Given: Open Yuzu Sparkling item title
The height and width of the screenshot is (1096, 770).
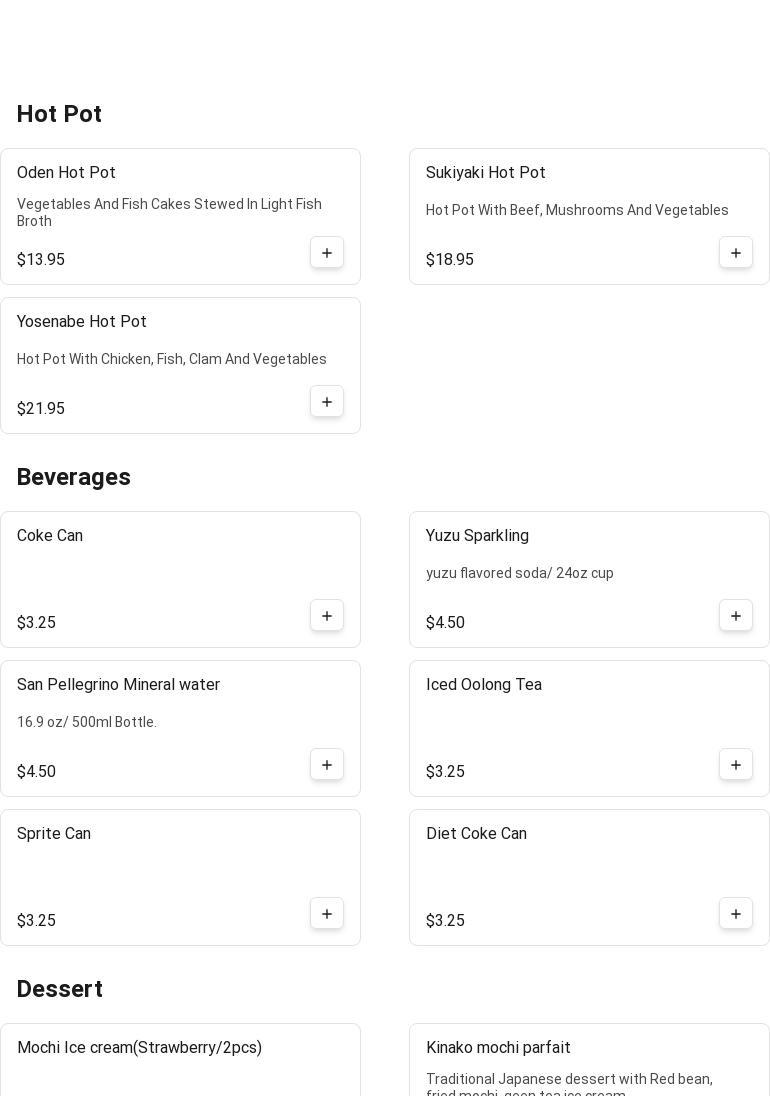Looking at the screenshot, I should point(477,536).
